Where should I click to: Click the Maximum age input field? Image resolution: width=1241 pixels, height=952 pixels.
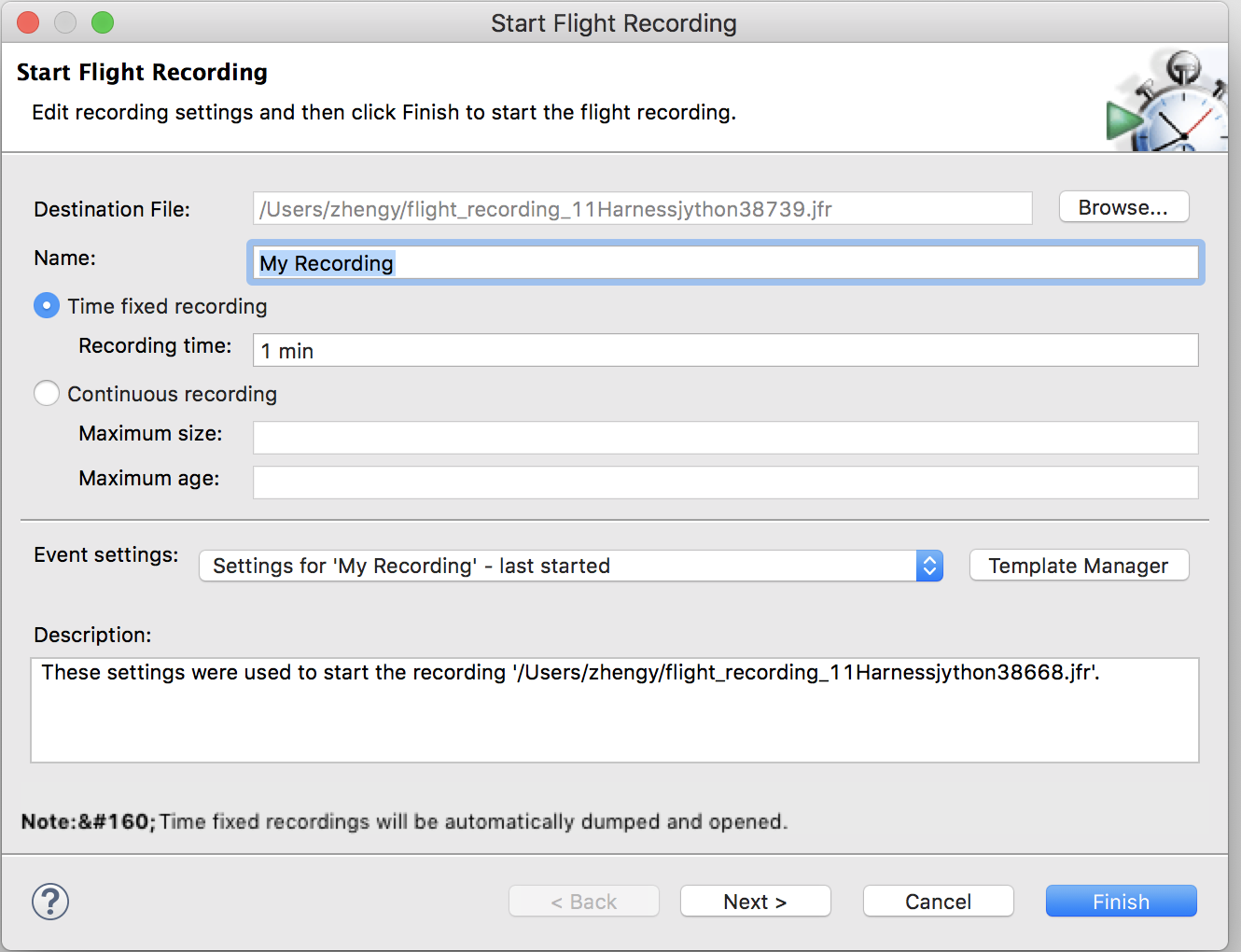pyautogui.click(x=725, y=482)
